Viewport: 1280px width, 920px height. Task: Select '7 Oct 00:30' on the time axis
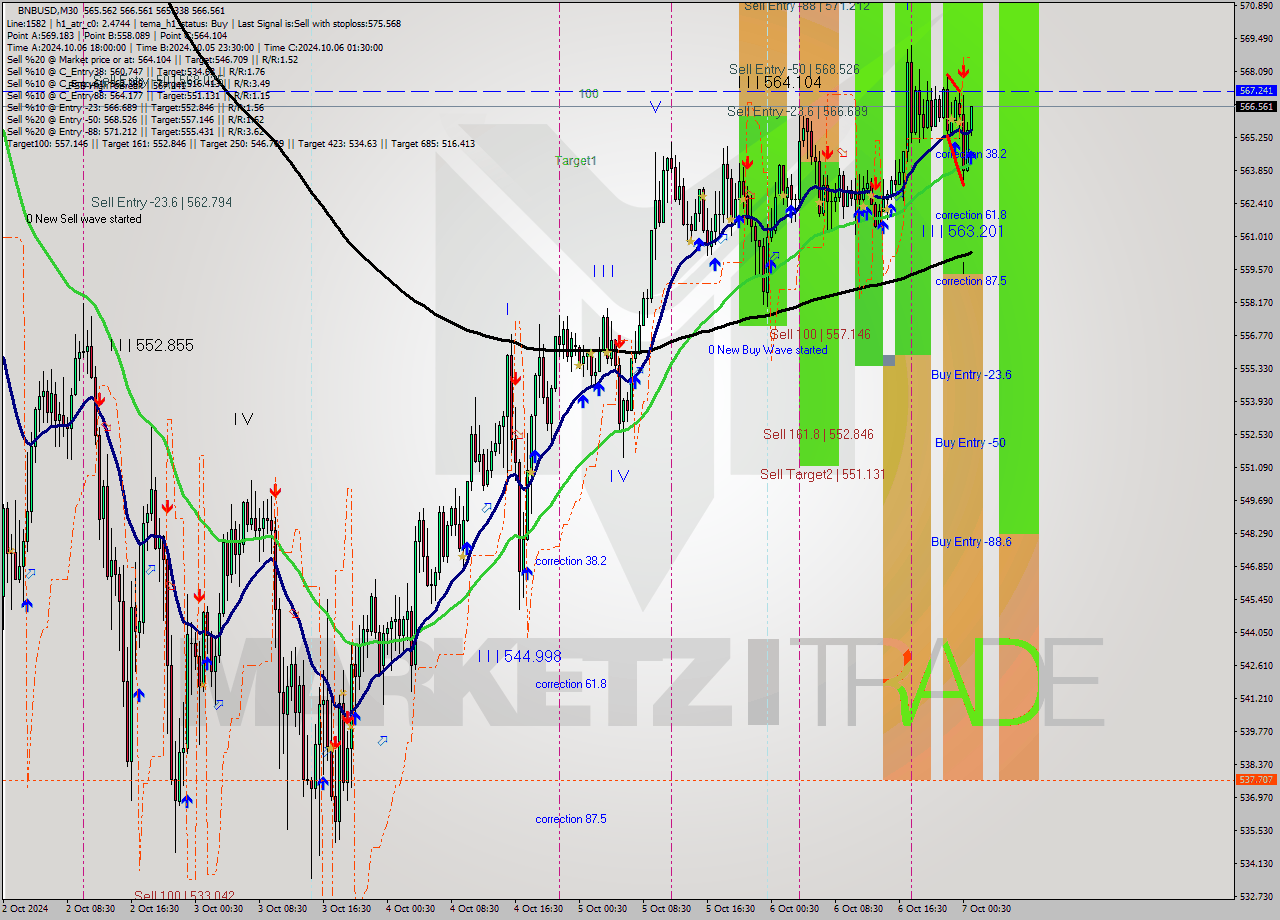(x=987, y=909)
